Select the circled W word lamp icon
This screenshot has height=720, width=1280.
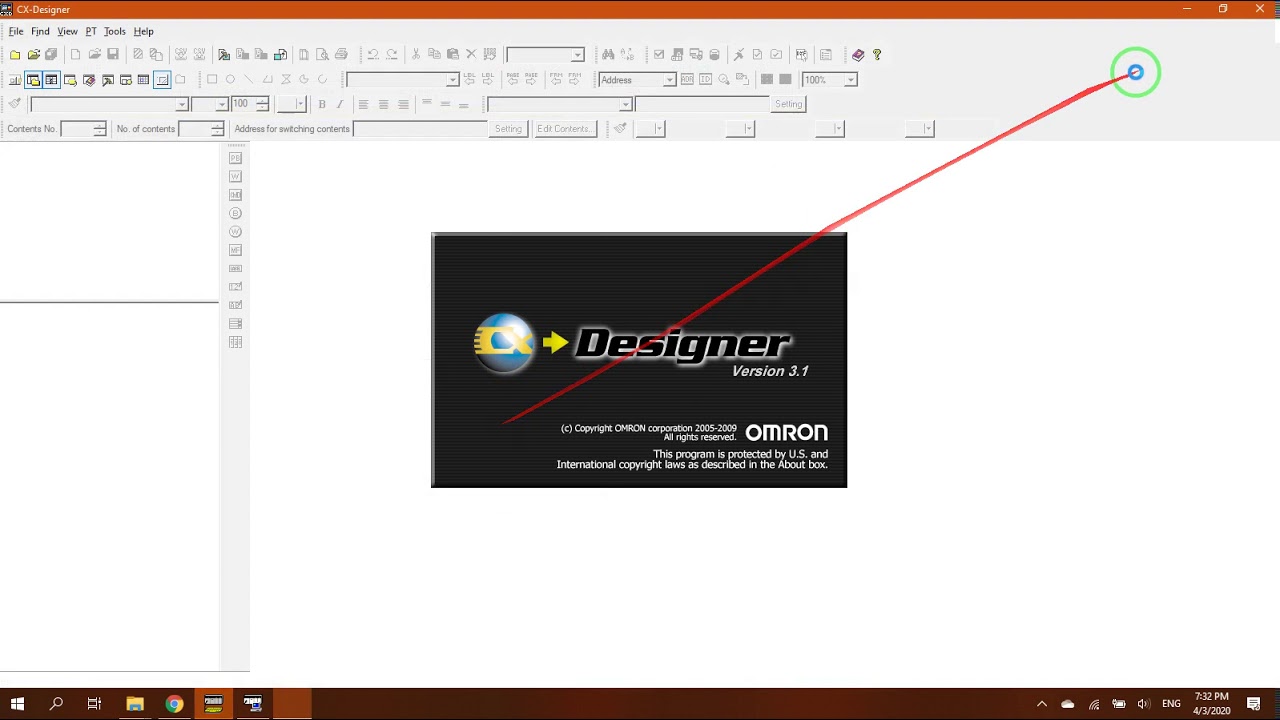236,232
